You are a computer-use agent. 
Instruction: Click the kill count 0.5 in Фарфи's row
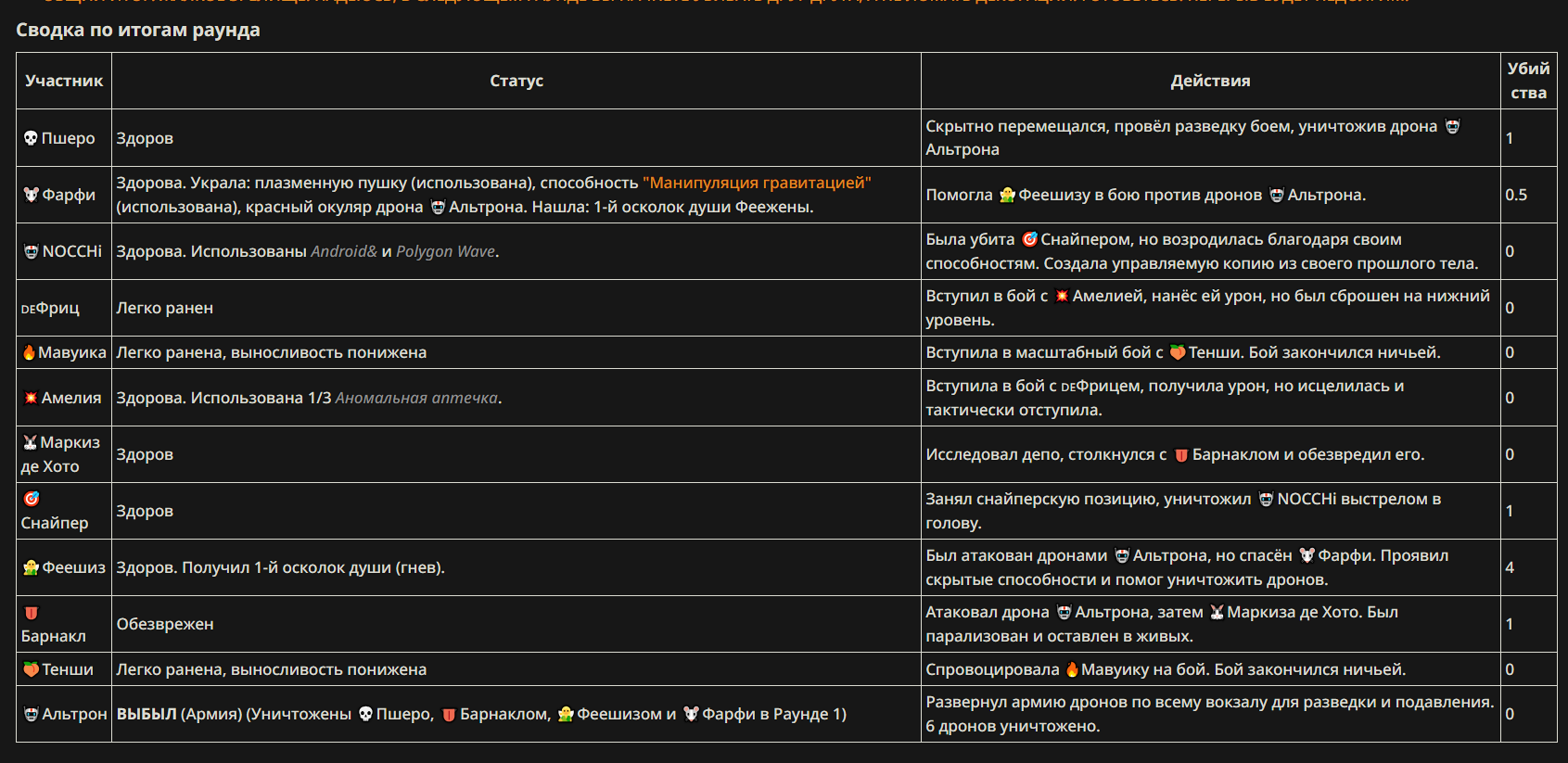(1516, 195)
